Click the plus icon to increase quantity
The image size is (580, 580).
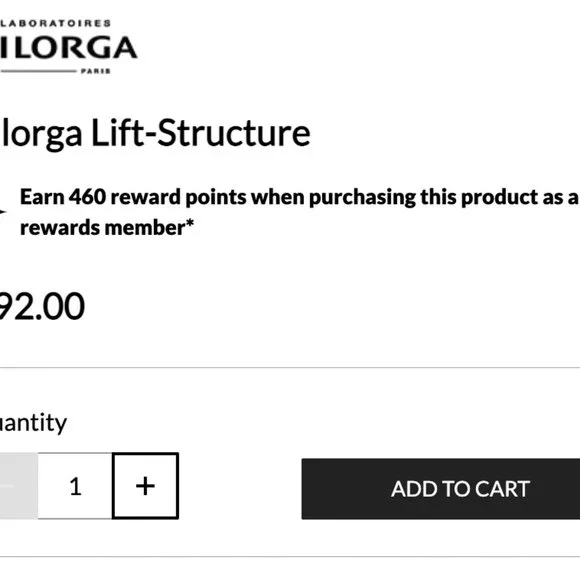pyautogui.click(x=145, y=486)
